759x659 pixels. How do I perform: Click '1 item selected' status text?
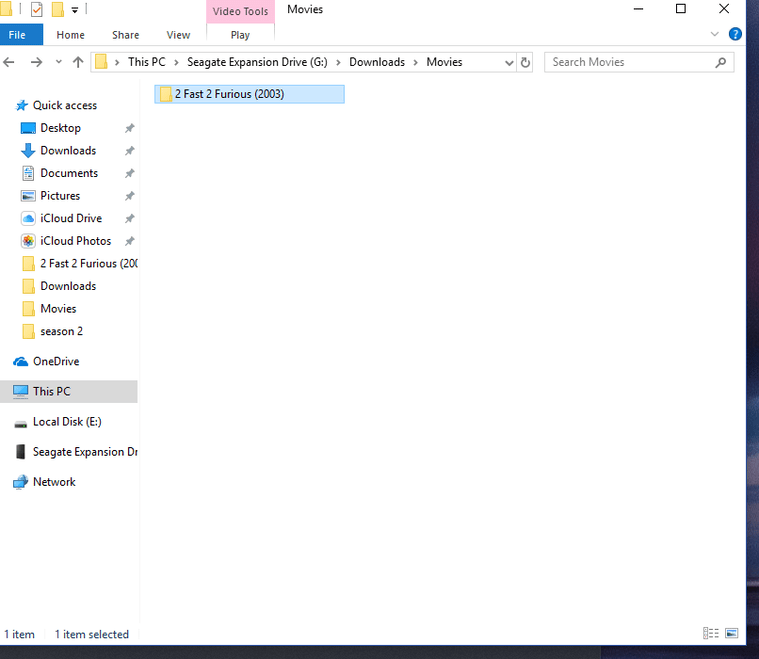(x=91, y=634)
